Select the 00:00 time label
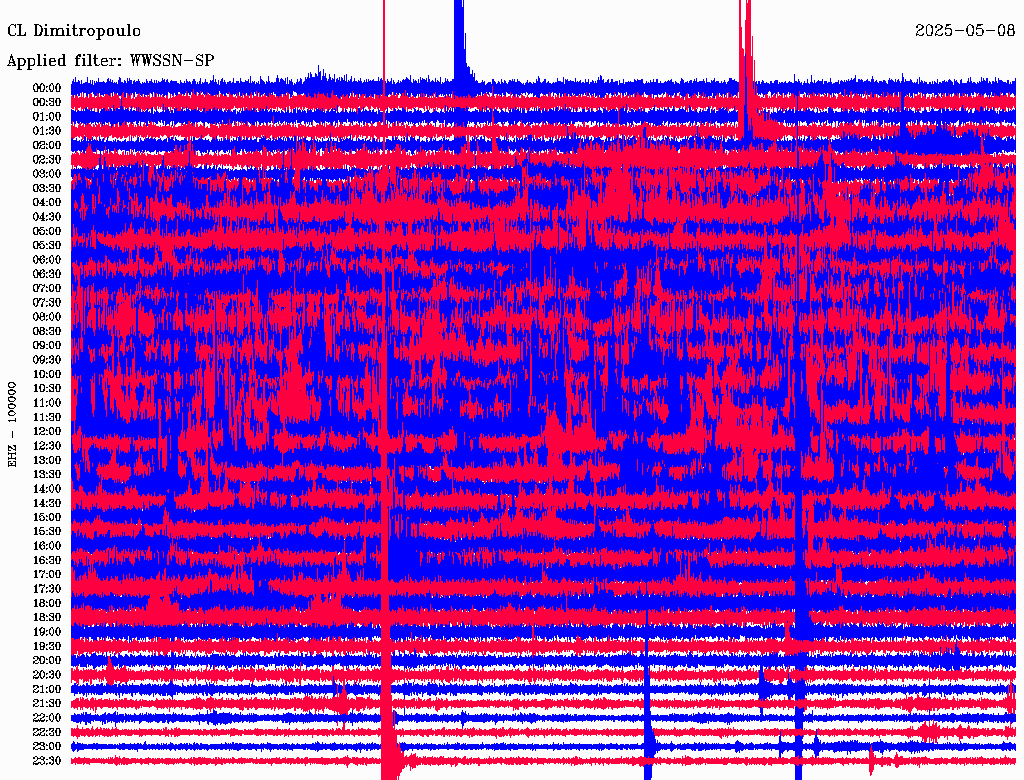Screen dimensions: 1024x780 click(x=47, y=88)
